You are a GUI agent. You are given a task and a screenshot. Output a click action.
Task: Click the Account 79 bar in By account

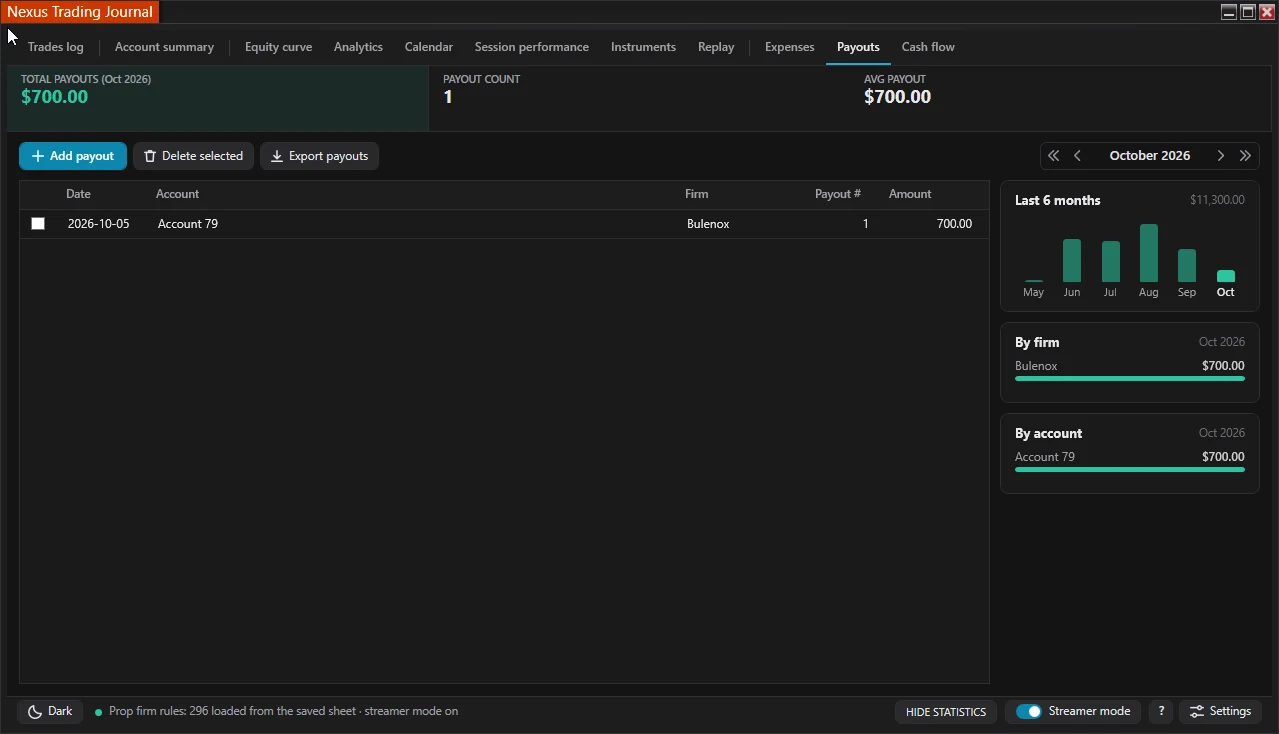tap(1130, 470)
